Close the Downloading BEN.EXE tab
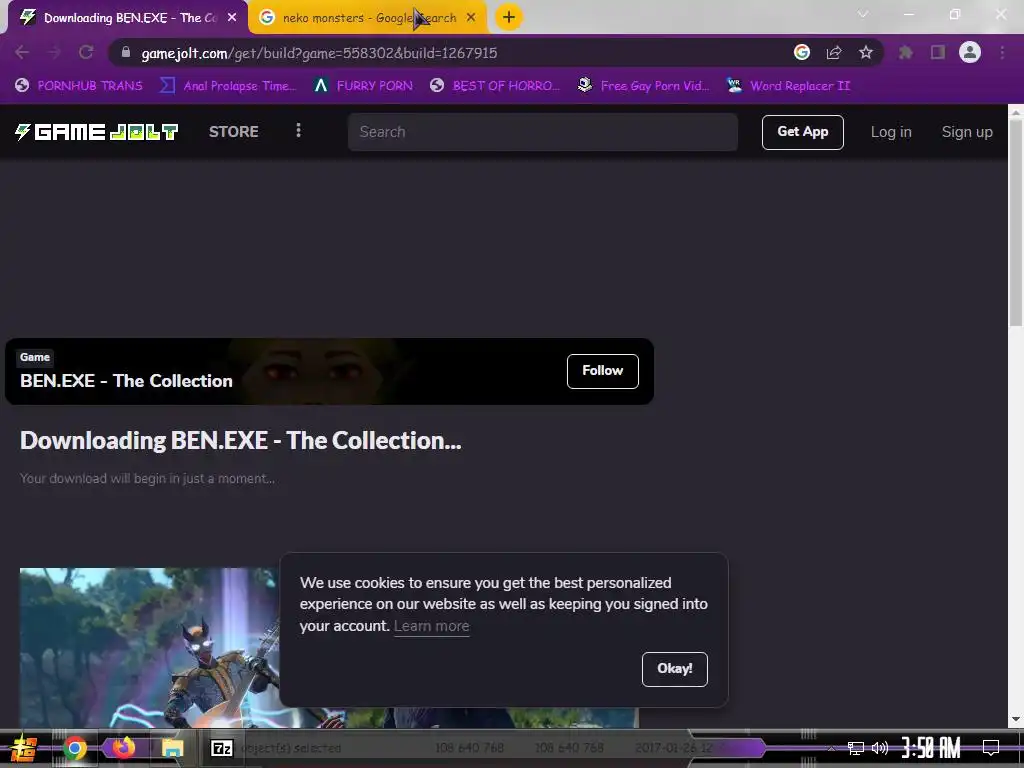1024x768 pixels. [x=232, y=18]
